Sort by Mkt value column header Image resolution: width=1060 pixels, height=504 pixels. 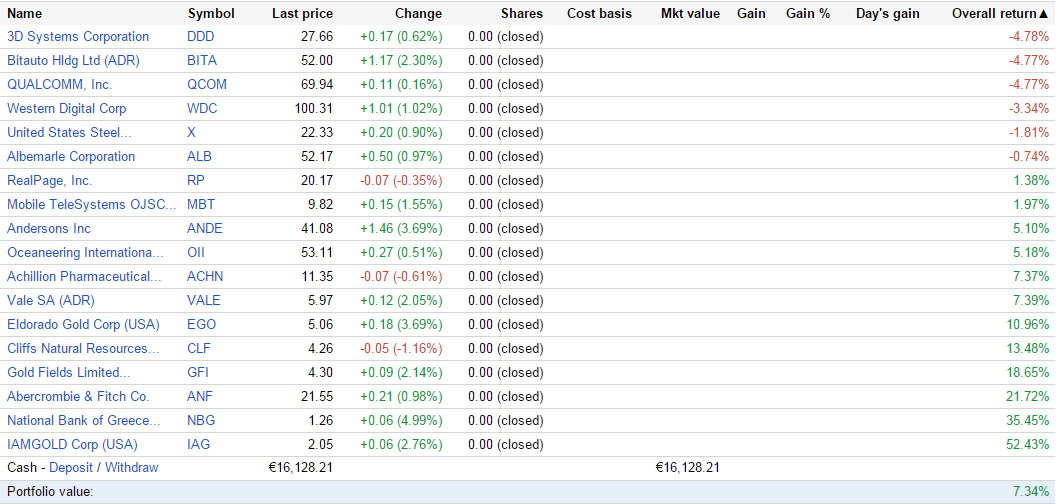point(690,14)
